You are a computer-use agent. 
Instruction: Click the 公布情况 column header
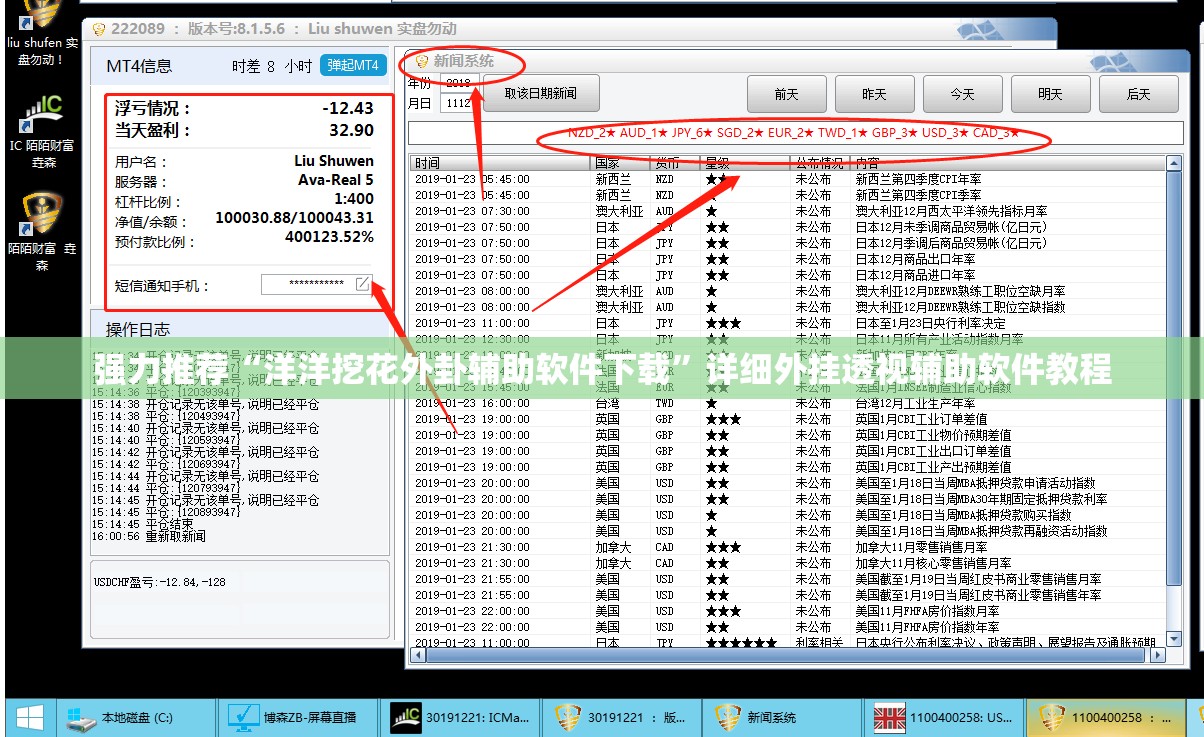[820, 163]
